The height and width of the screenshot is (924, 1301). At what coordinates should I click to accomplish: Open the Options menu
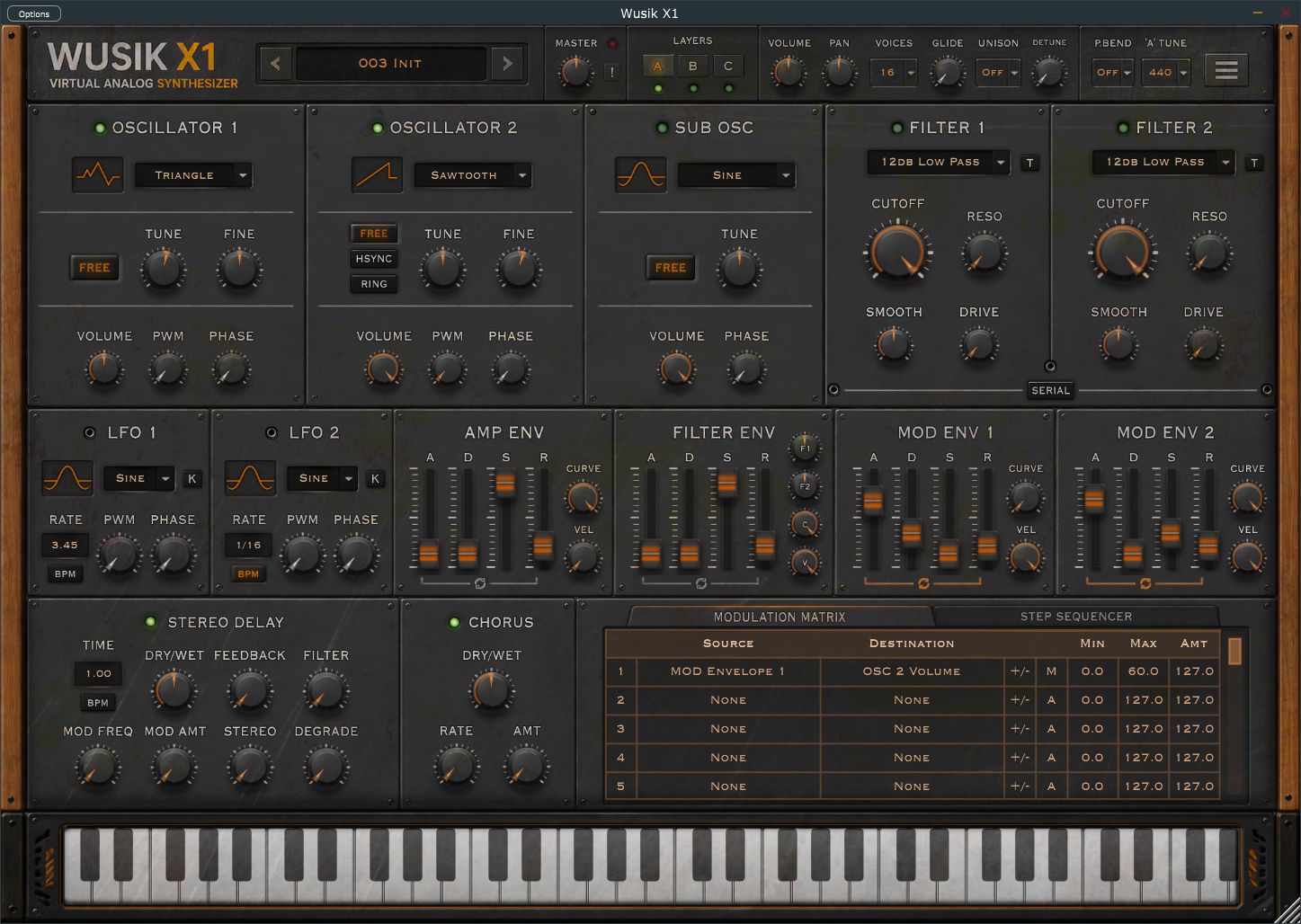tap(34, 13)
